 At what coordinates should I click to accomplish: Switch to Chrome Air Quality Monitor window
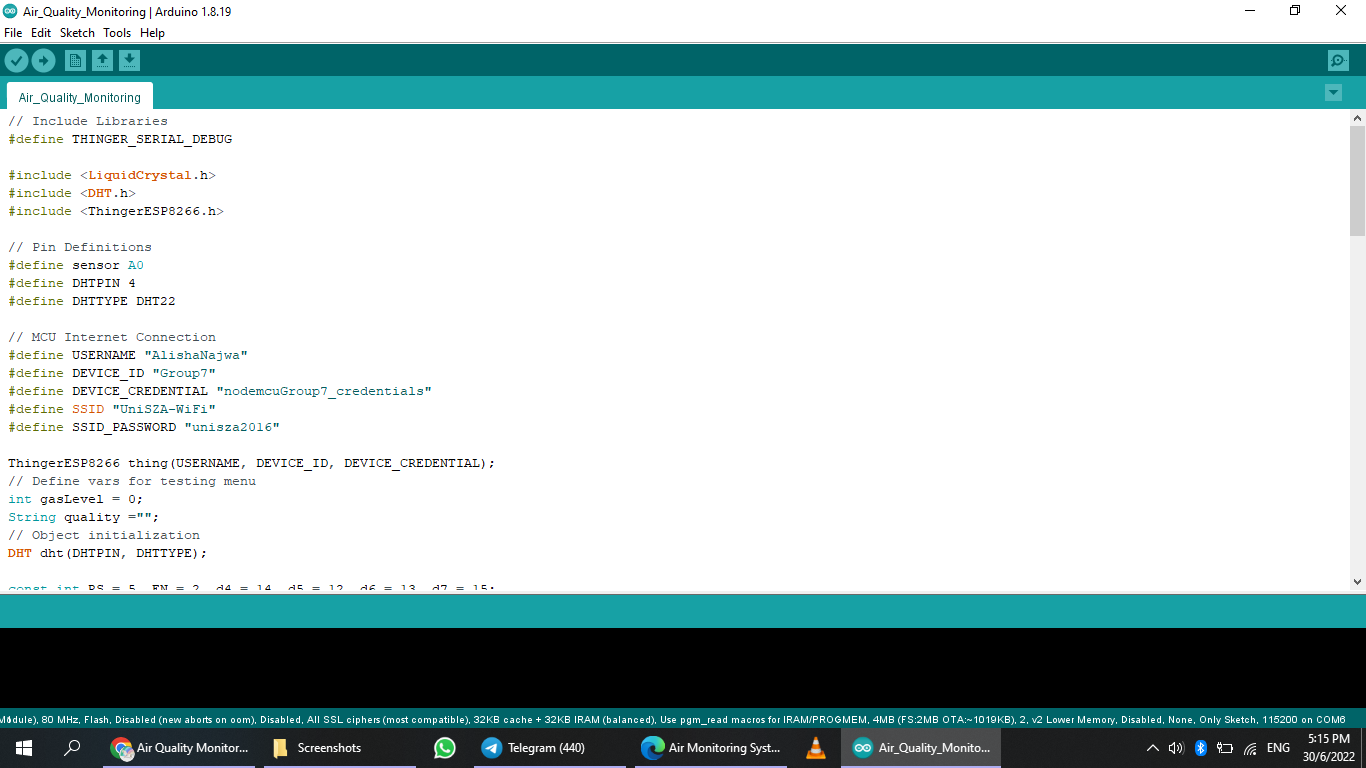180,748
